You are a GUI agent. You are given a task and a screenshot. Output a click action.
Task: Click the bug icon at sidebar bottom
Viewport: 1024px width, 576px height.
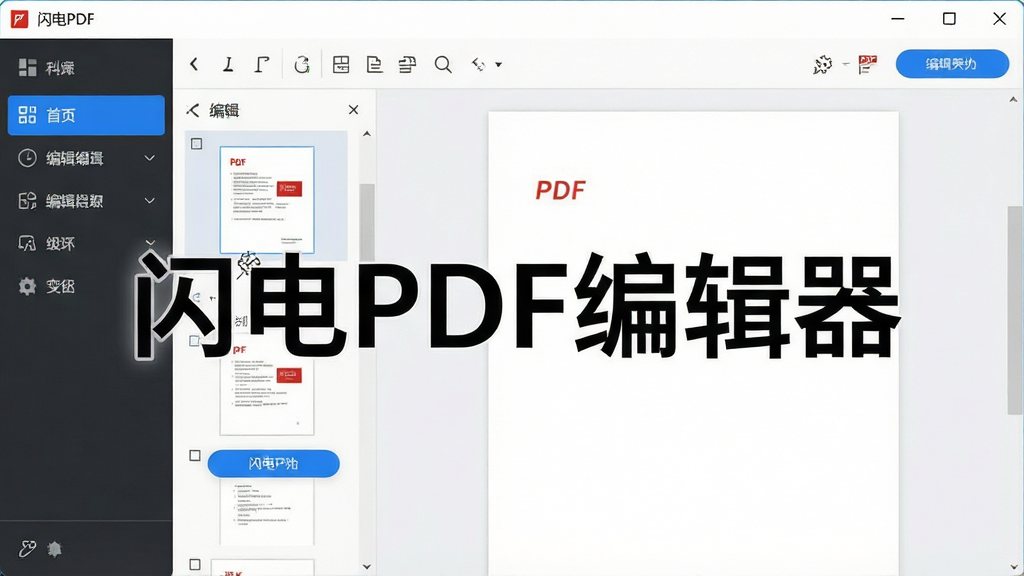(x=55, y=549)
